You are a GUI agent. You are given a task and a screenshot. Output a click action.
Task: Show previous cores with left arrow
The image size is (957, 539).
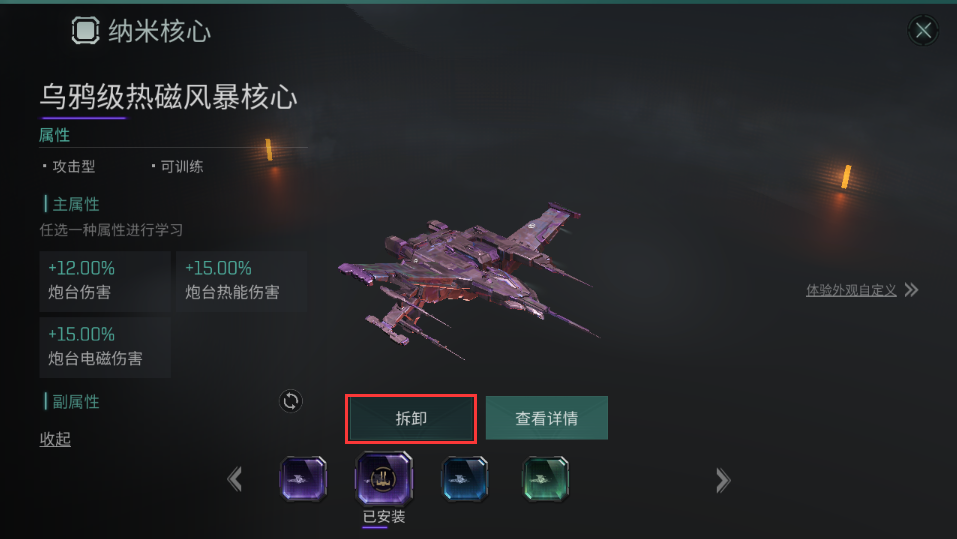coord(235,479)
